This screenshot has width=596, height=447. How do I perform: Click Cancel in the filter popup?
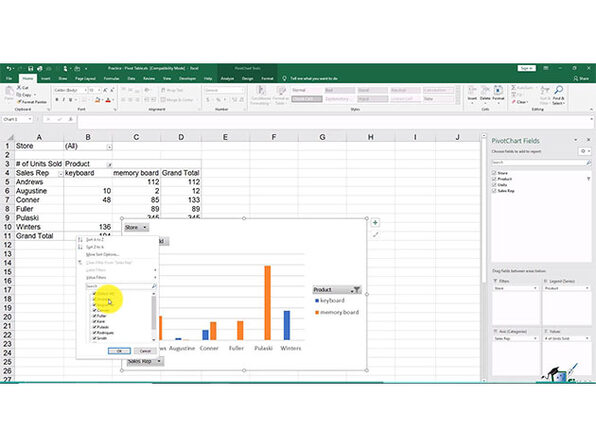tap(145, 351)
